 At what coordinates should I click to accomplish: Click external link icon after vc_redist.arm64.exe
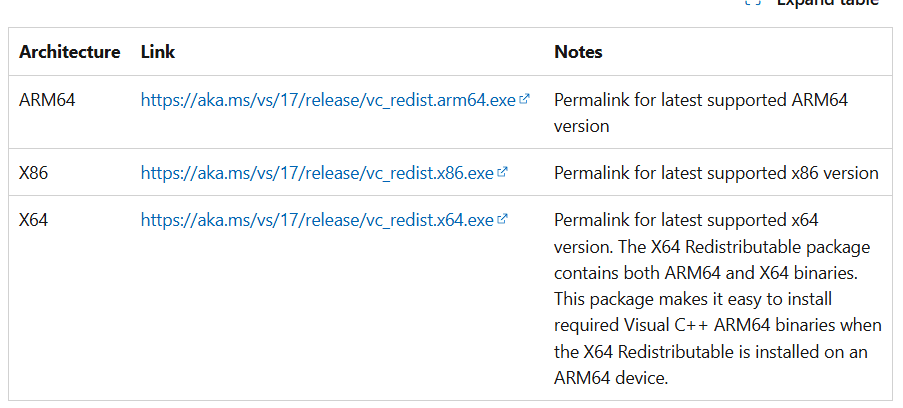[525, 100]
